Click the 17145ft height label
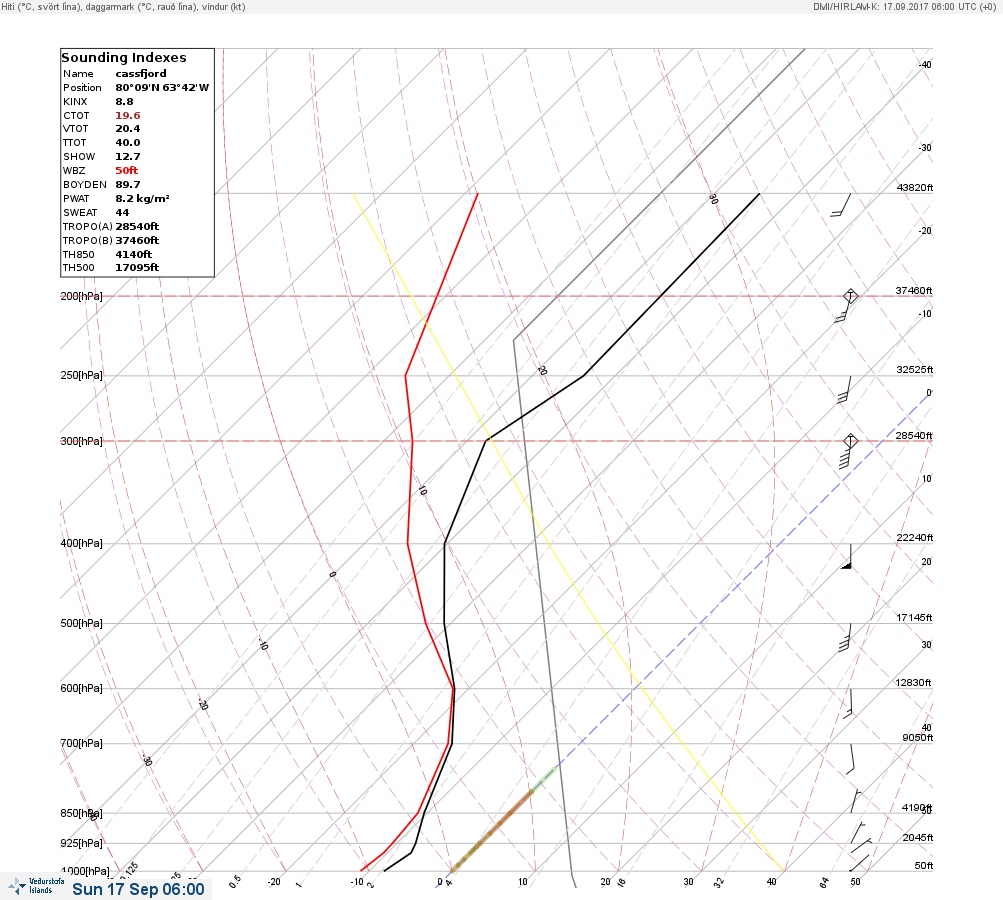The image size is (1003, 900). 914,617
